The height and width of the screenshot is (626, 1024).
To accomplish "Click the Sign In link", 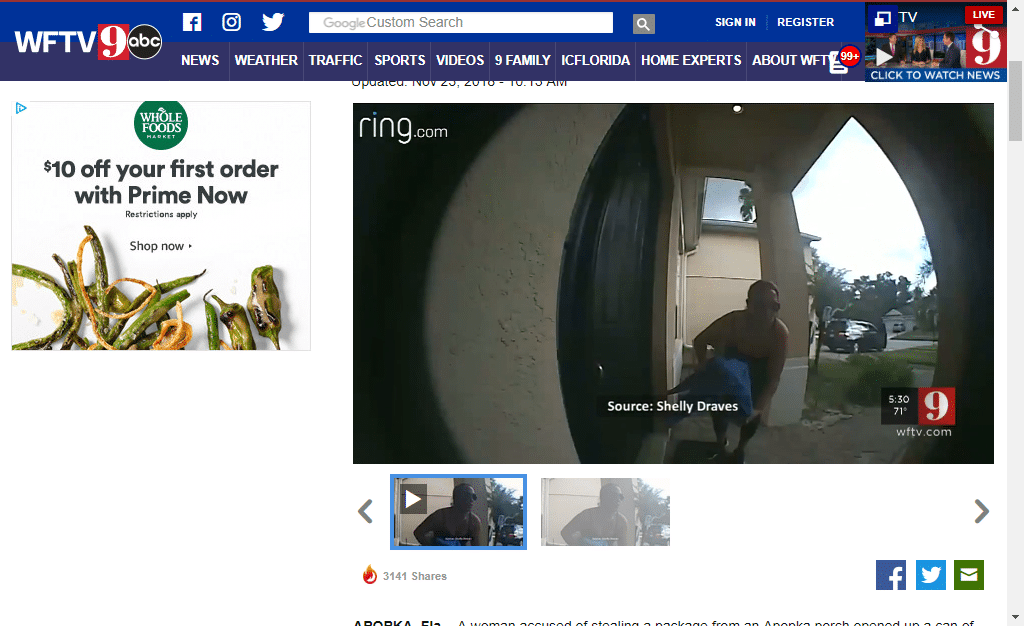I will 735,22.
